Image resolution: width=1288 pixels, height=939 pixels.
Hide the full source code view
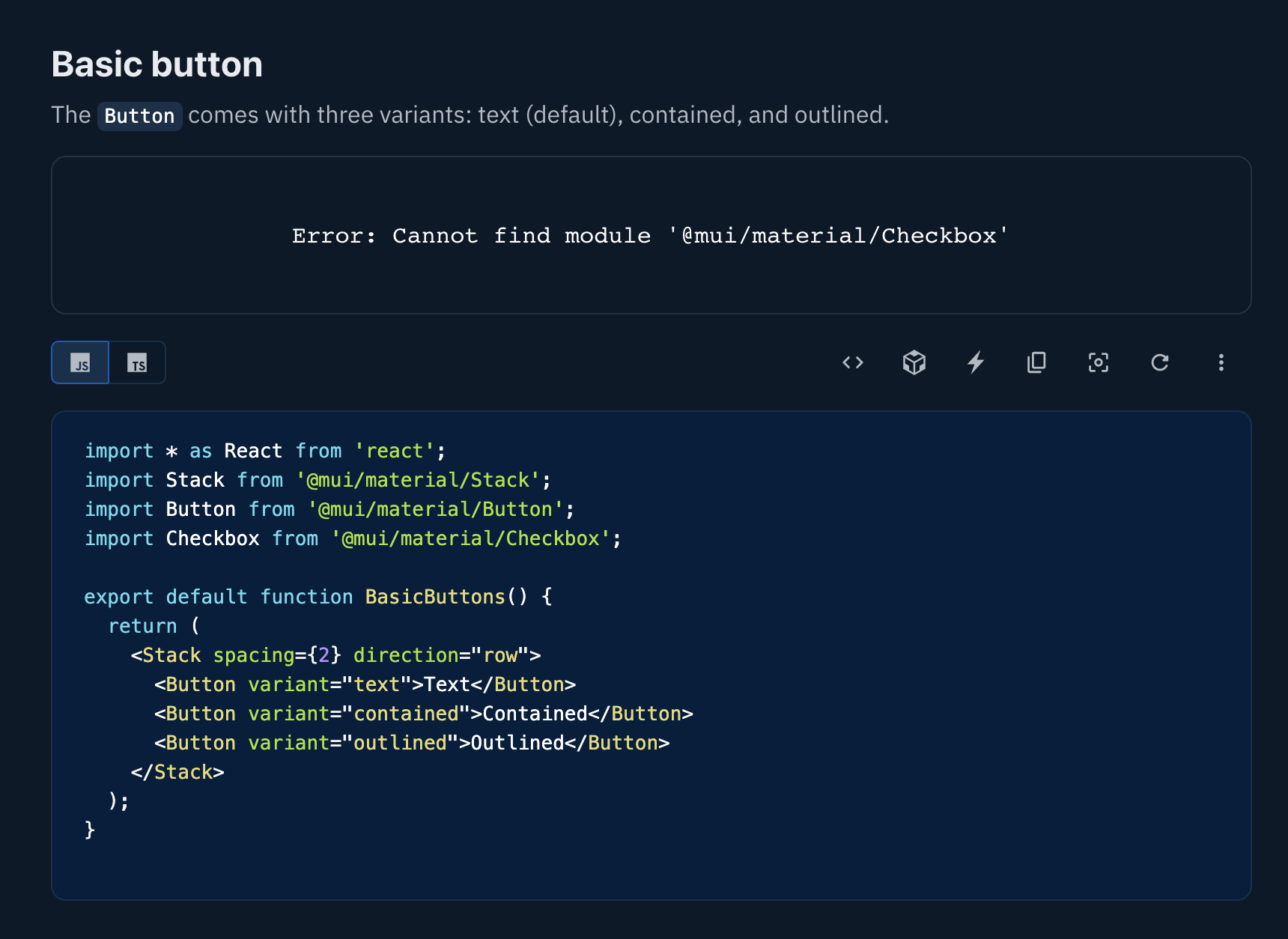tap(853, 363)
